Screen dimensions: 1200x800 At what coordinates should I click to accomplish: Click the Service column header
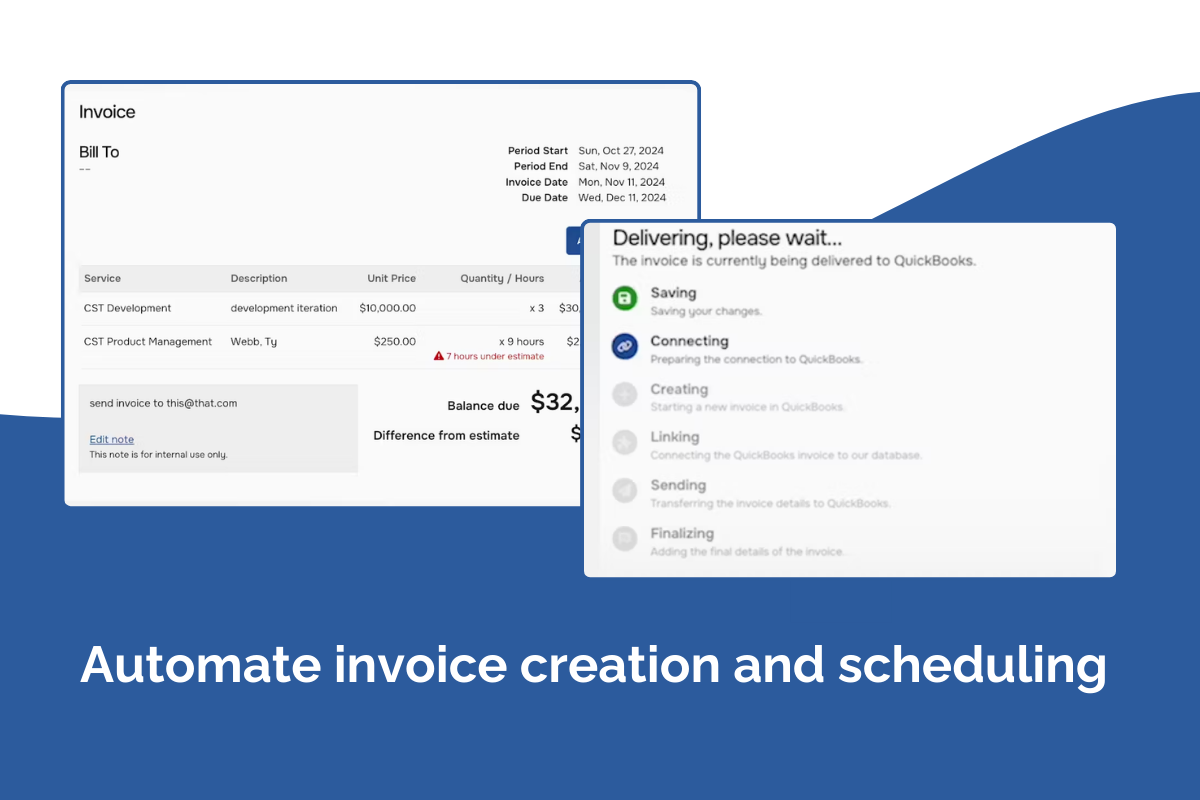[x=102, y=278]
